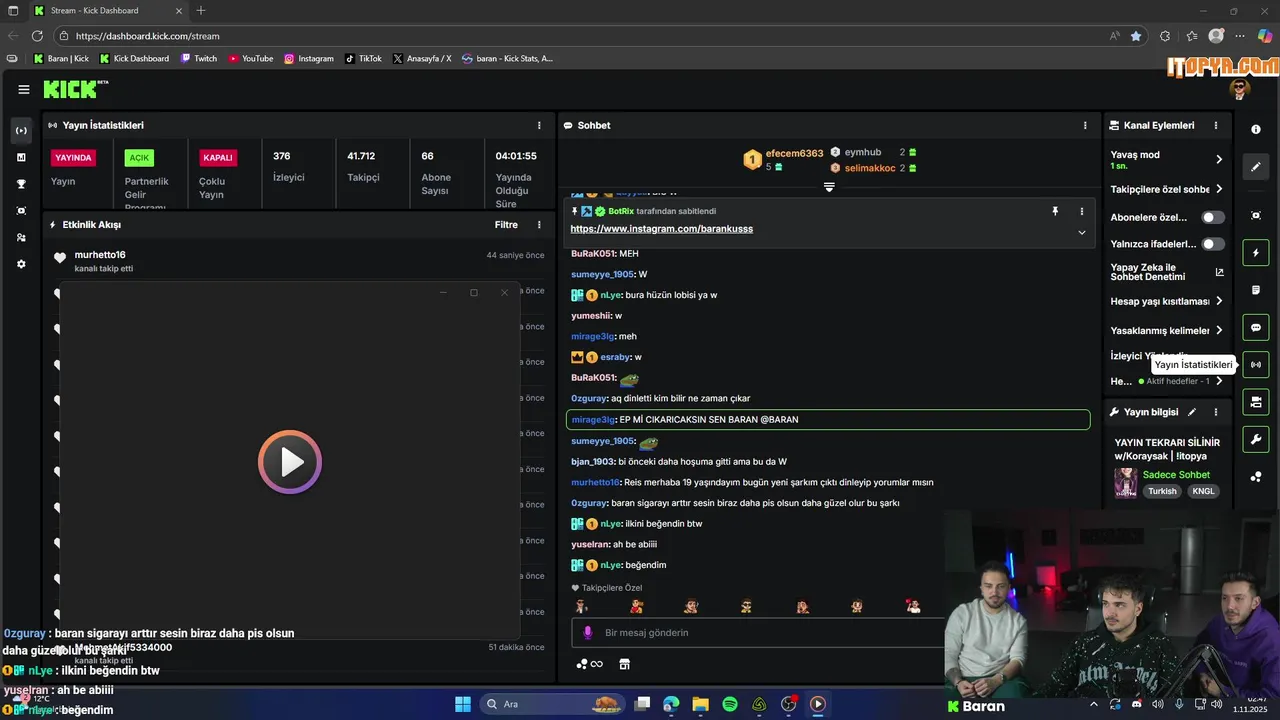Open the community users icon in the left sidebar

21,238
